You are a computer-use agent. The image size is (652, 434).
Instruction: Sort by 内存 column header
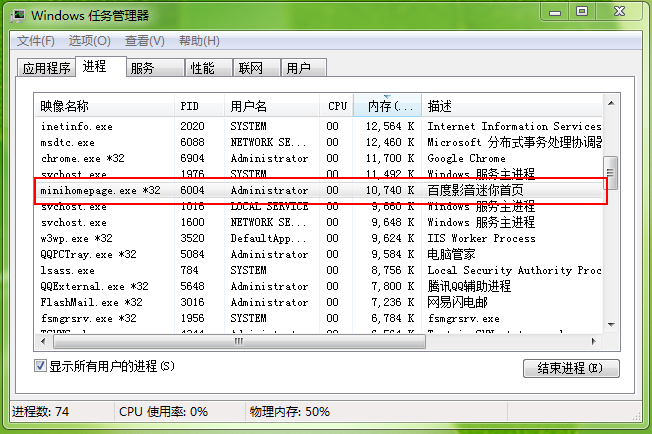click(388, 106)
